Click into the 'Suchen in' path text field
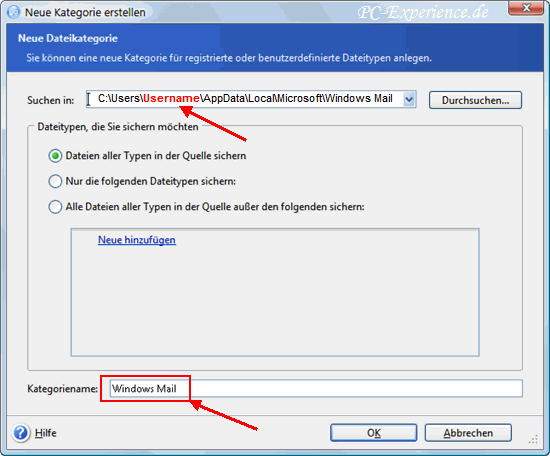Image resolution: width=550 pixels, height=456 pixels. pyautogui.click(x=245, y=99)
